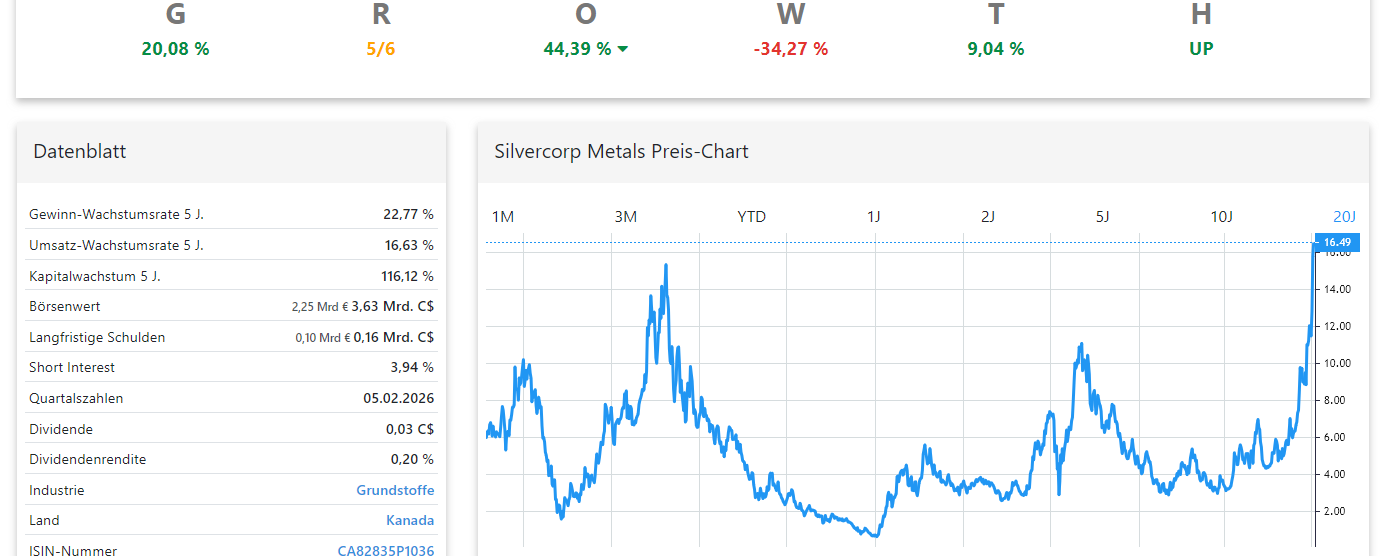Switch chart to 2J range
The width and height of the screenshot is (1391, 556).
988,217
